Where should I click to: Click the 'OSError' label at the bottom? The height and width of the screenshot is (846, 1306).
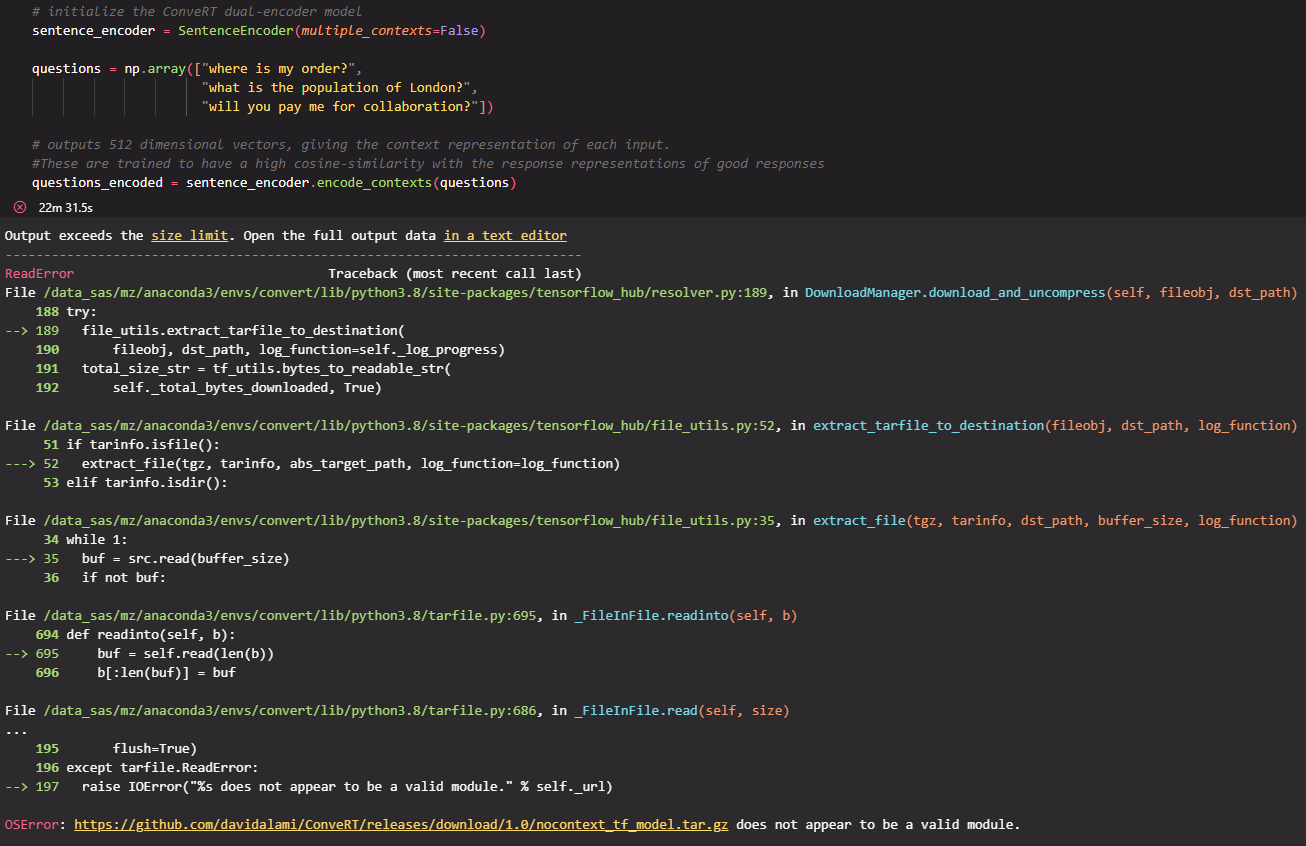click(x=32, y=825)
